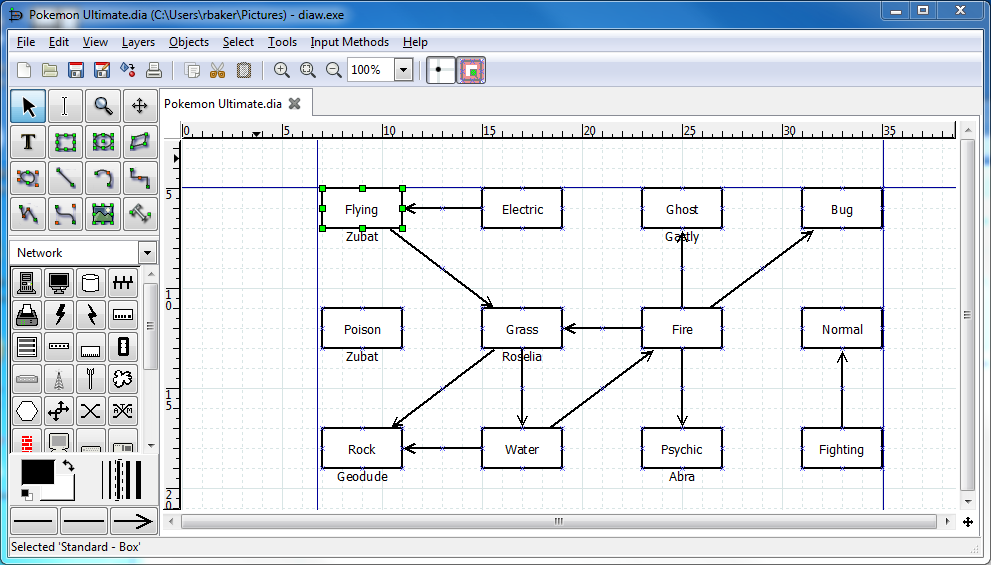Click the Export diagram icon
Screen dimensions: 991x565
click(128, 70)
